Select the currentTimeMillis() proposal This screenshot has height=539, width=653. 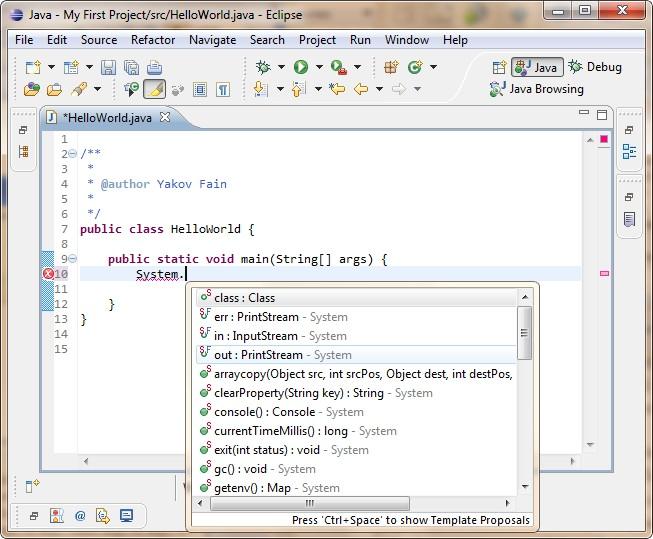[357, 431]
